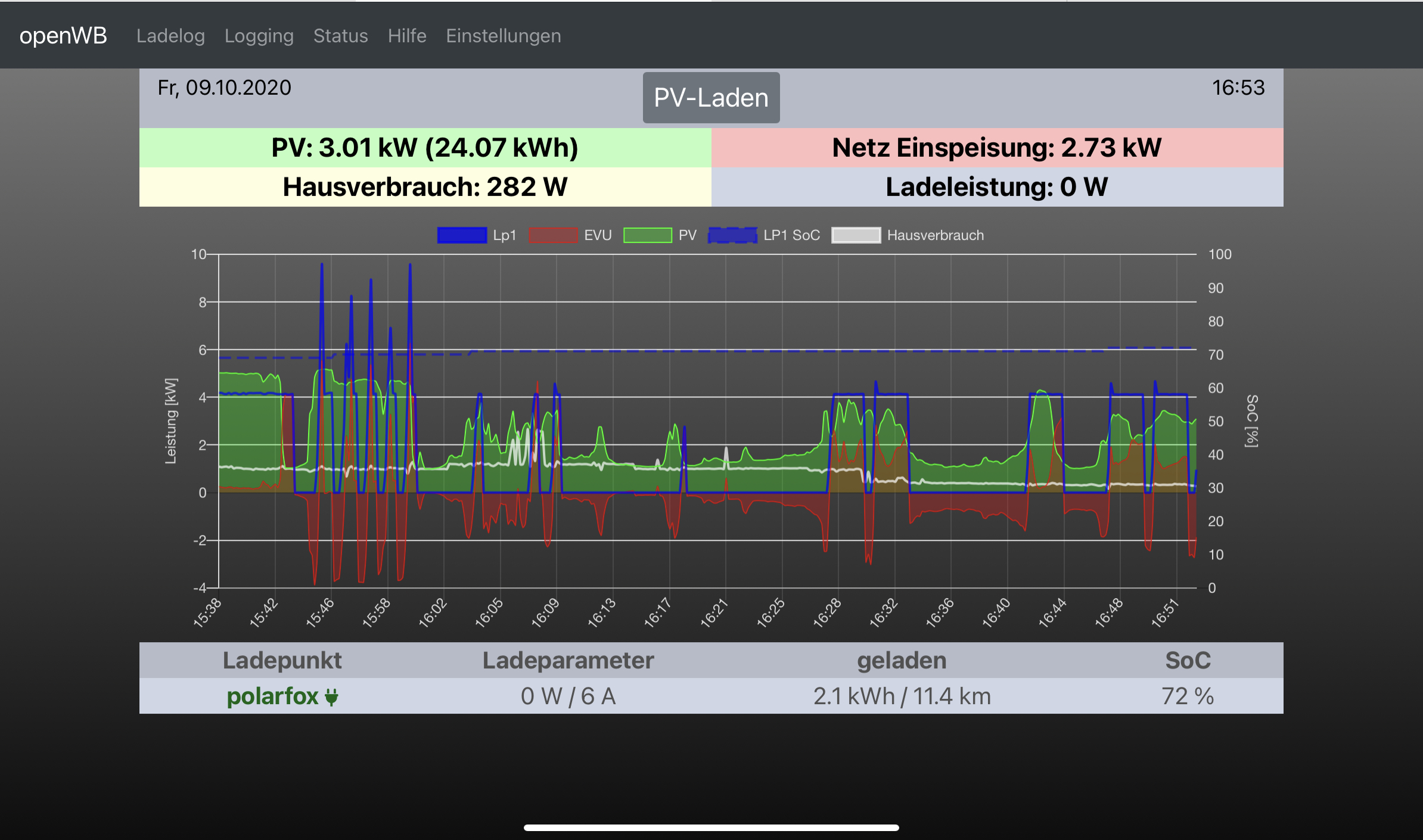Open Einstellungen in the navbar
Screen dimensions: 1423x840
(x=503, y=36)
